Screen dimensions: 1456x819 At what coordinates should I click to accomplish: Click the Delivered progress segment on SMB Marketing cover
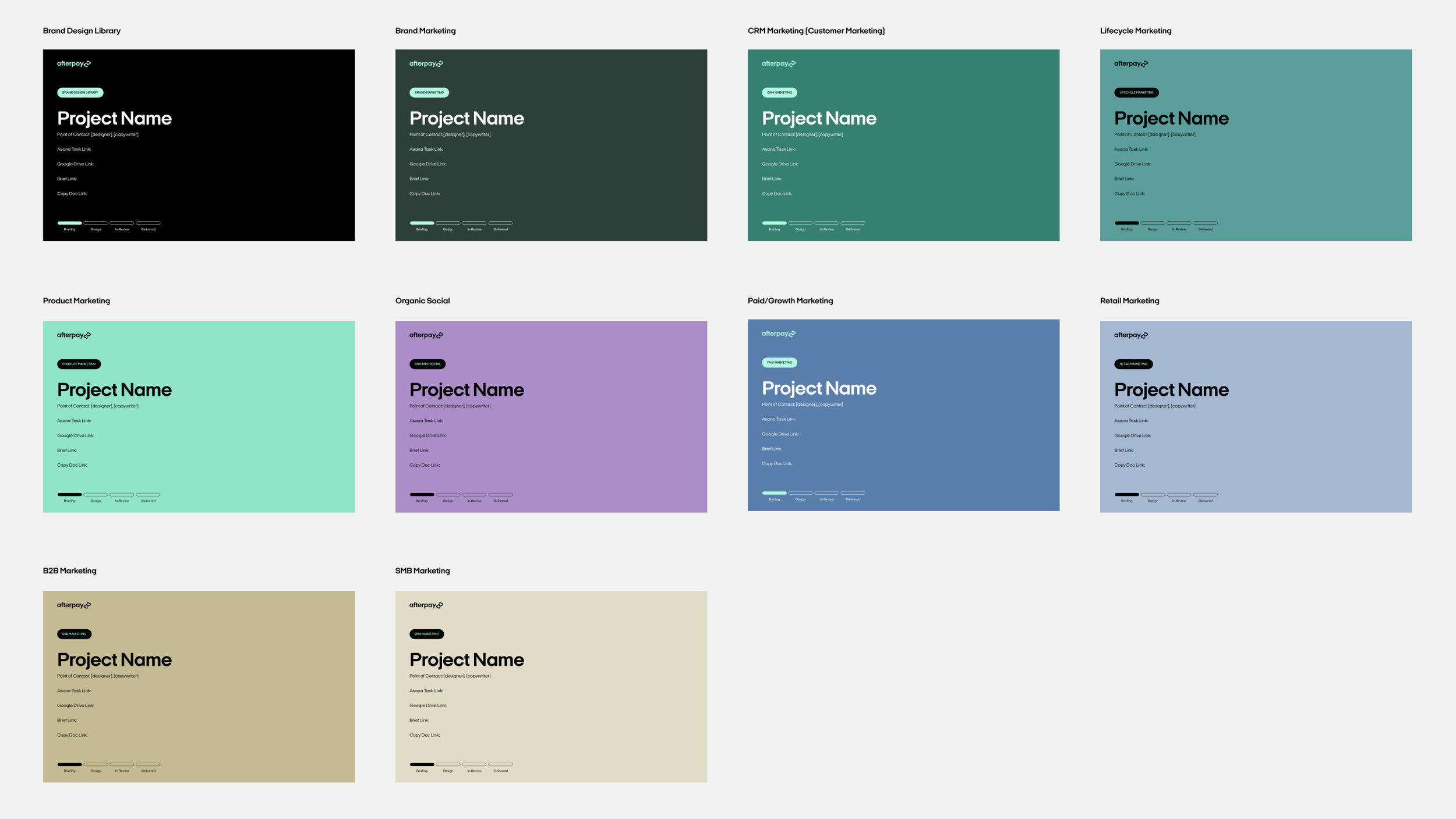coord(500,765)
